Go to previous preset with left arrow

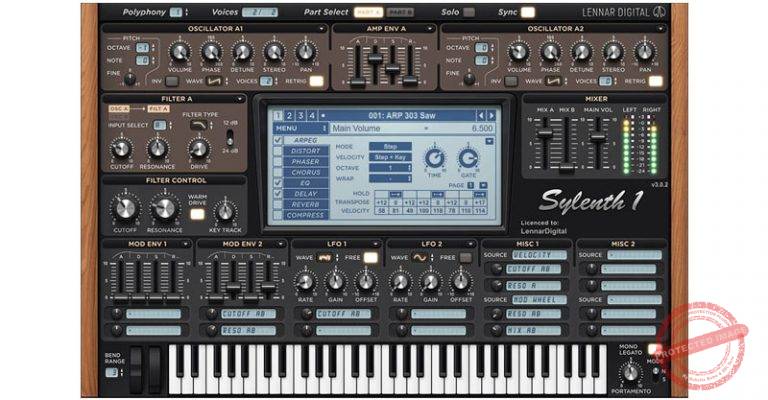coord(480,116)
